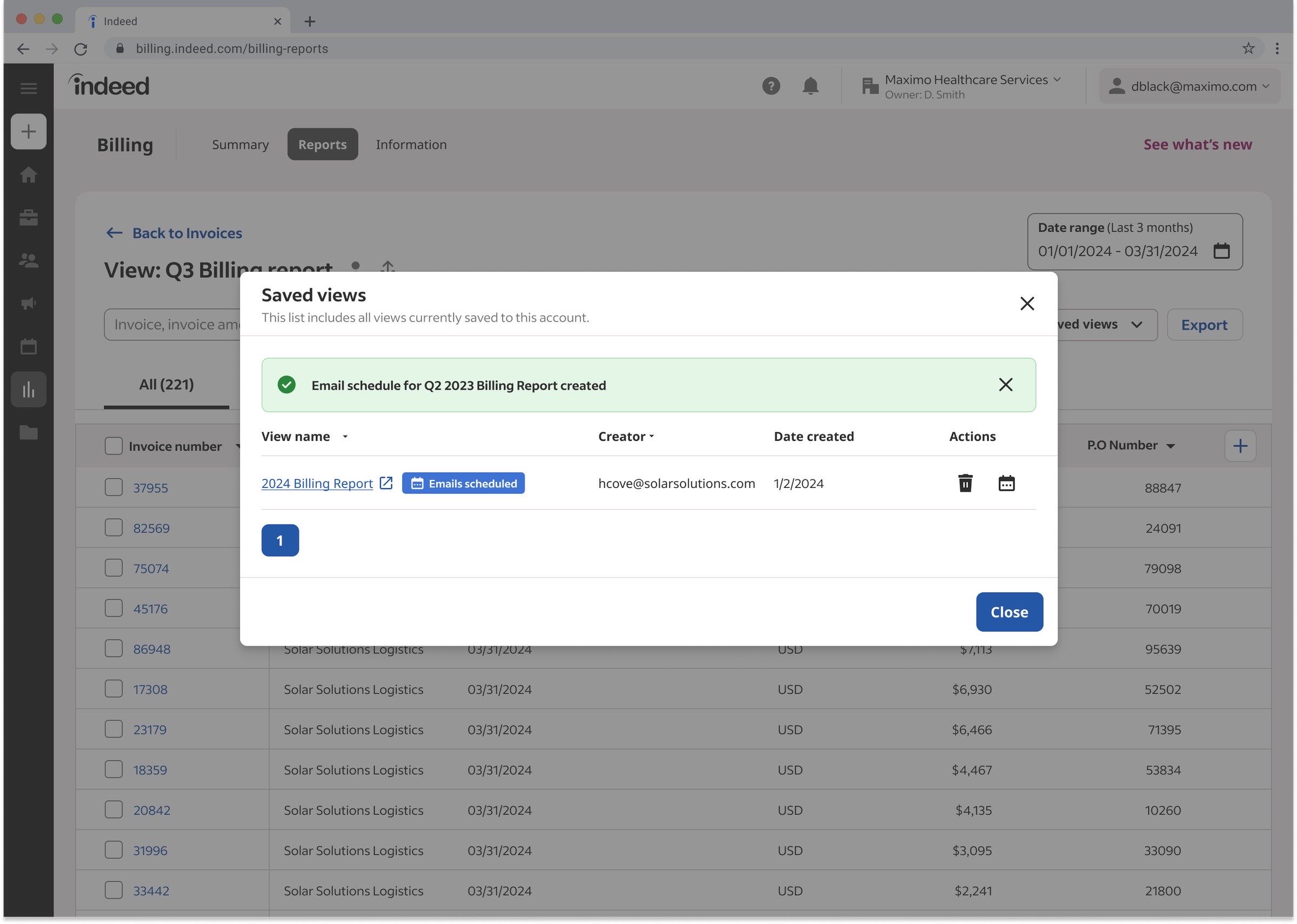Click the share upload icon beside view title
This screenshot has width=1297, height=924.
pos(387,266)
